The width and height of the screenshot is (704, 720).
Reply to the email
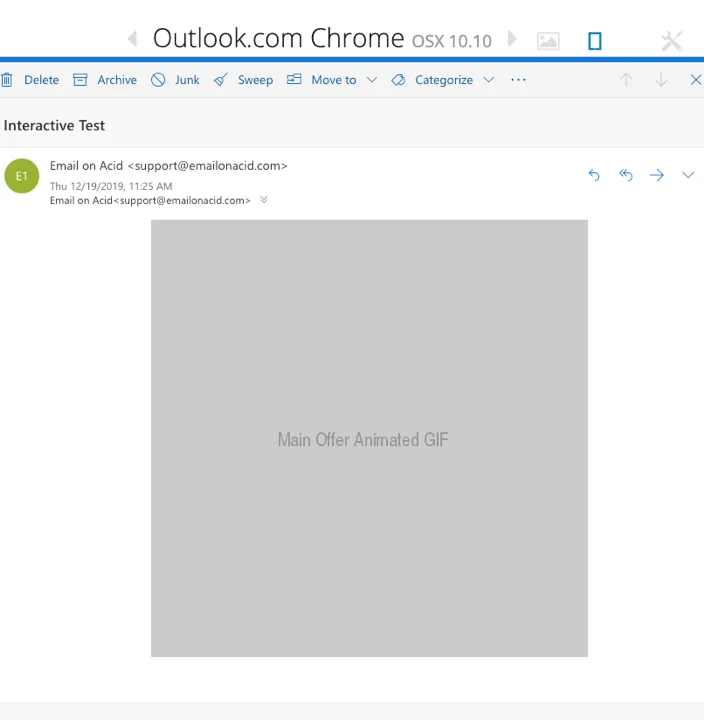tap(594, 175)
